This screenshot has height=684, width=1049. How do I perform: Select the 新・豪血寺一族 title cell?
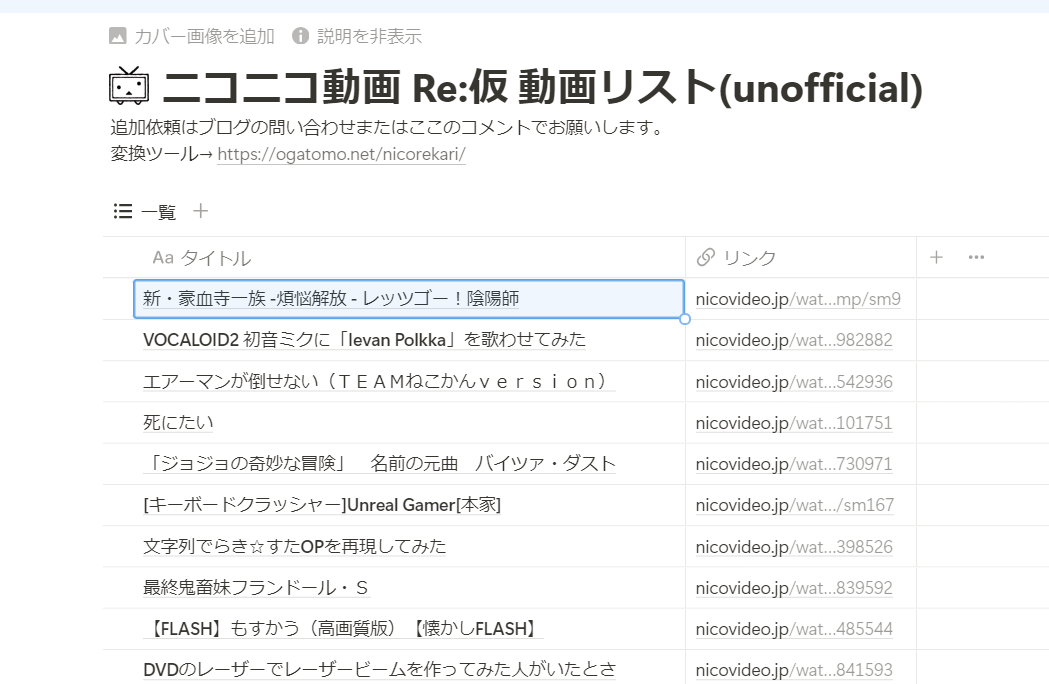tap(409, 299)
